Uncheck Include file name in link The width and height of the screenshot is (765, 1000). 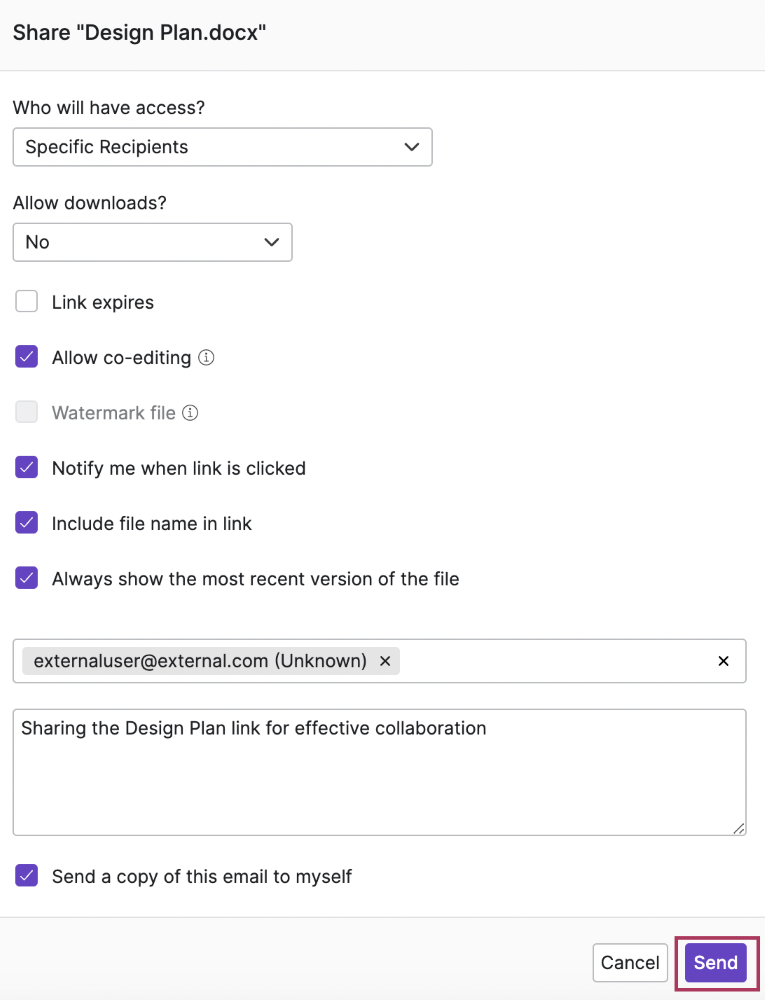click(27, 523)
